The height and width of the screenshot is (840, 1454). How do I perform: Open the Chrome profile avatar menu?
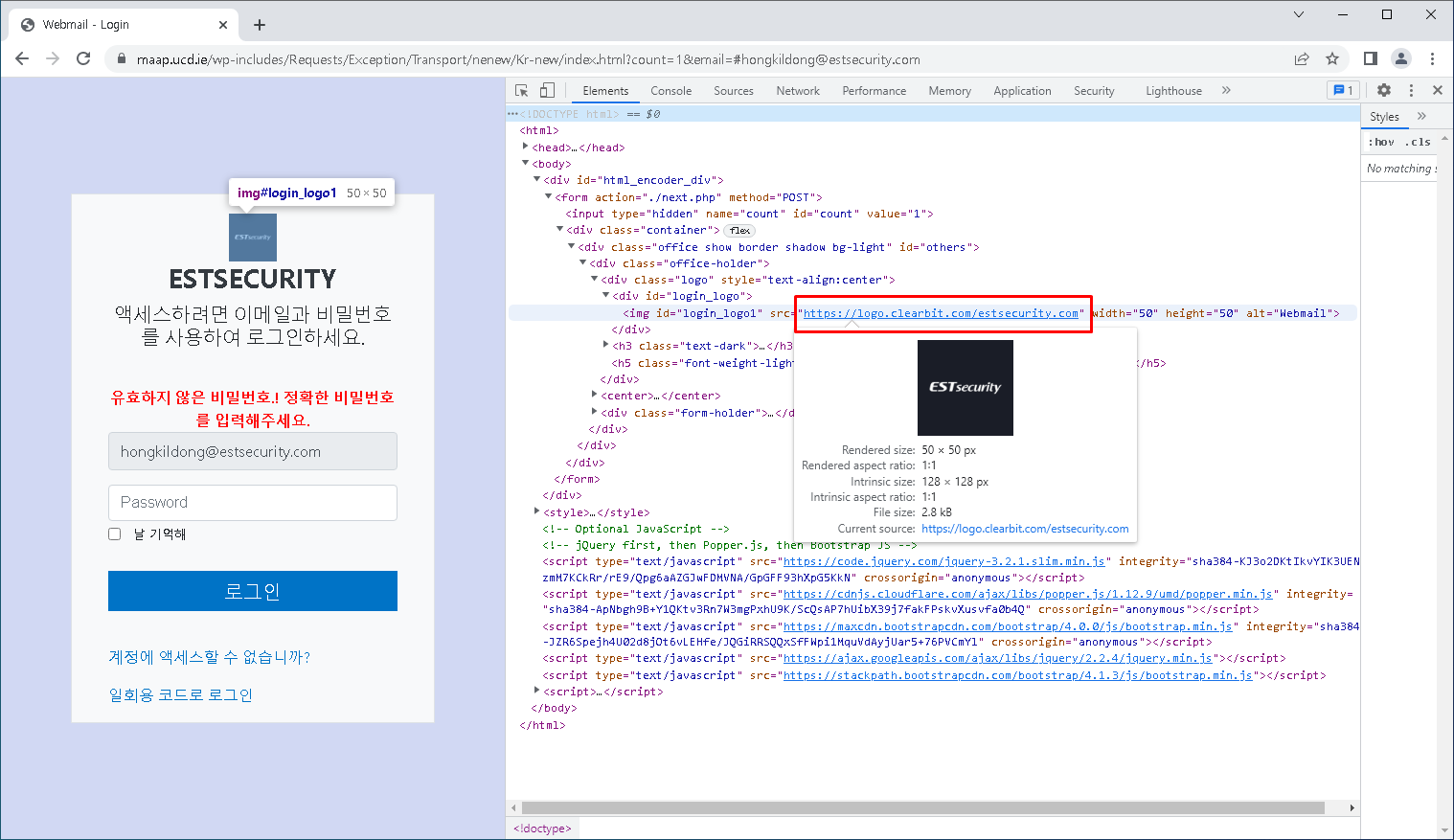tap(1401, 58)
